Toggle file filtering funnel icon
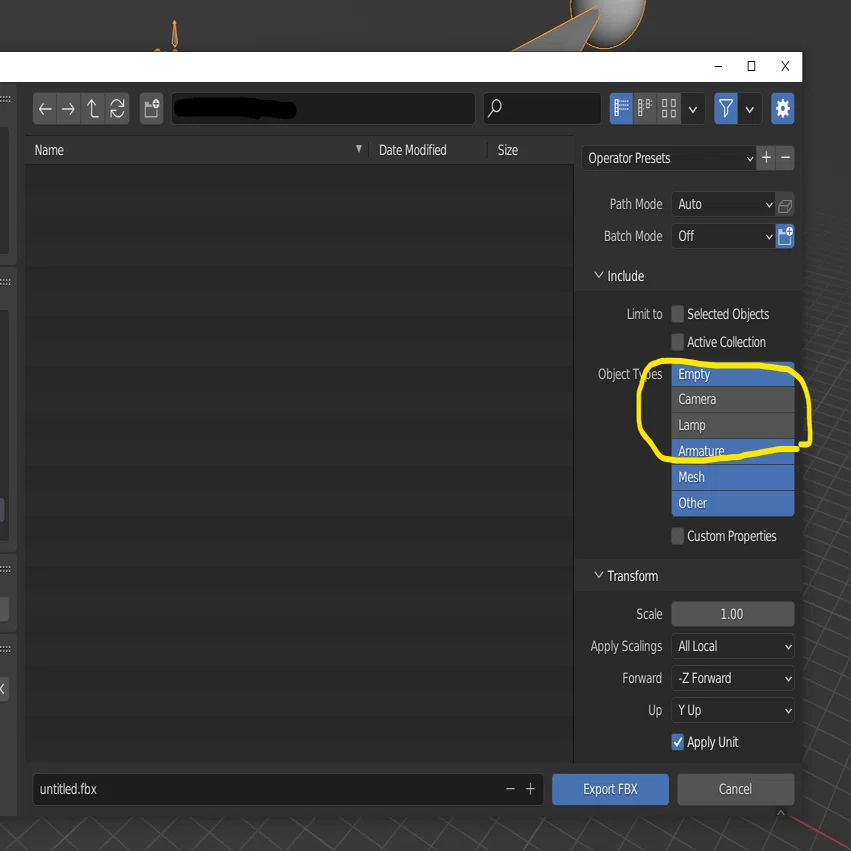This screenshot has width=851, height=851. click(726, 109)
